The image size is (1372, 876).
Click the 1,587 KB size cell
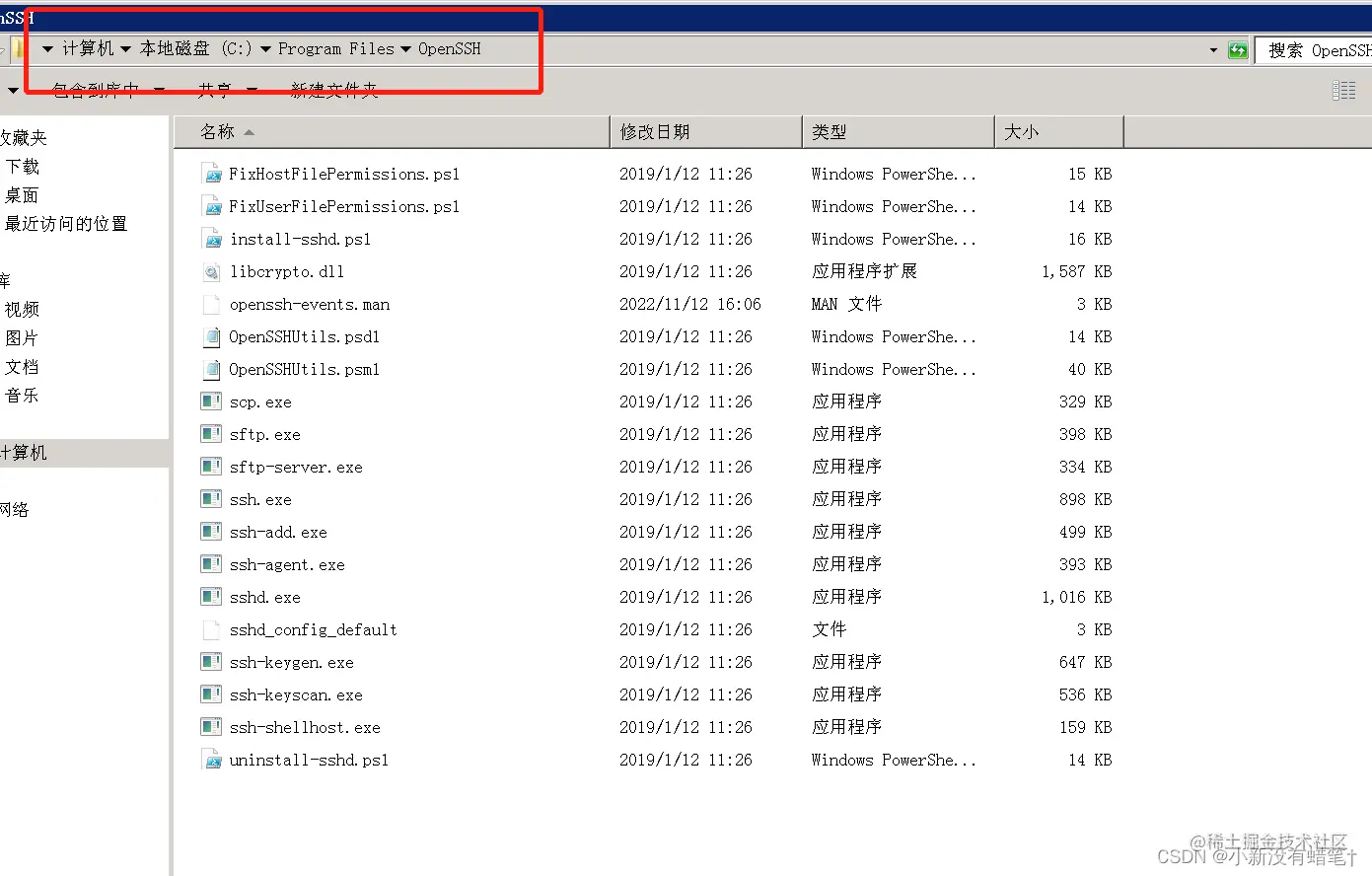point(1076,271)
